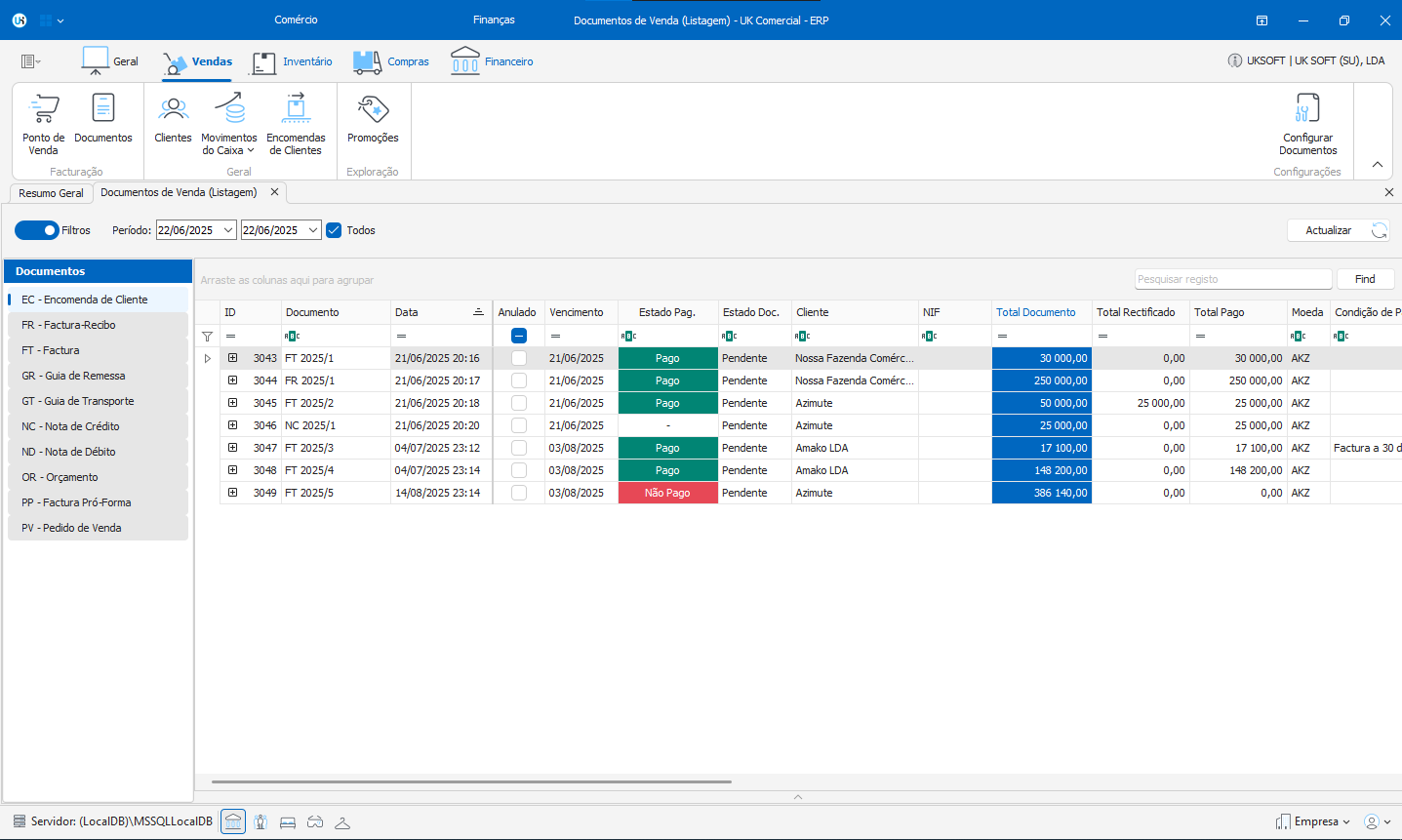Image resolution: width=1402 pixels, height=840 pixels.
Task: Toggle the Filtros switch off
Action: (37, 230)
